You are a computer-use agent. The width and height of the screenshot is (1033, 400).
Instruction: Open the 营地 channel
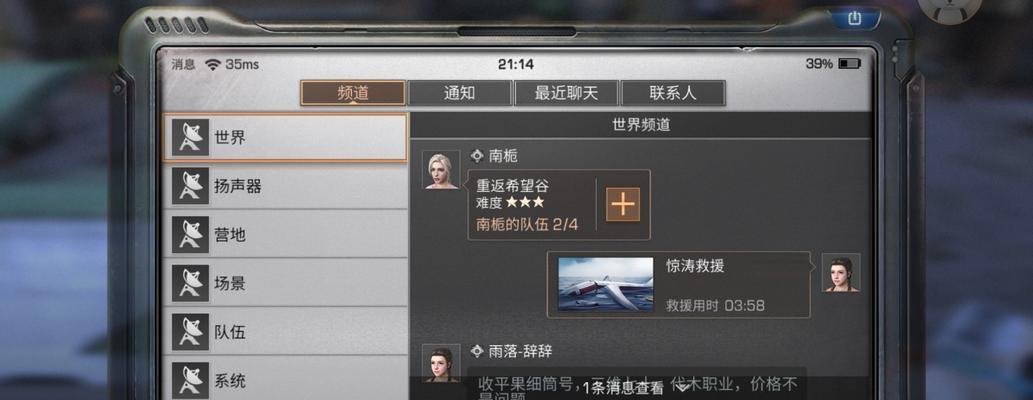pos(285,235)
